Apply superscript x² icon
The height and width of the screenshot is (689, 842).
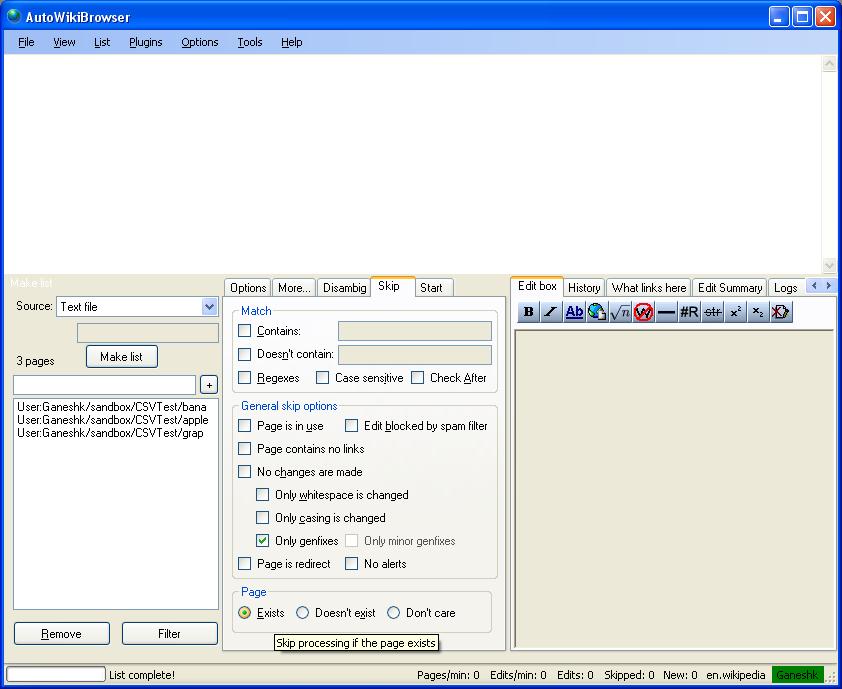pos(735,312)
